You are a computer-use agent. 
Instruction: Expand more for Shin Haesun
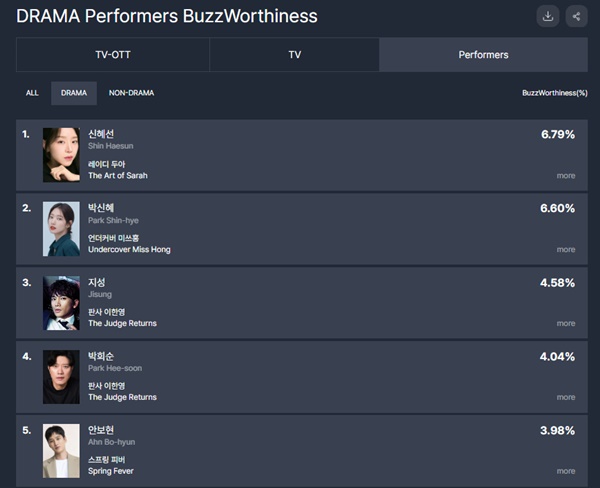point(566,176)
